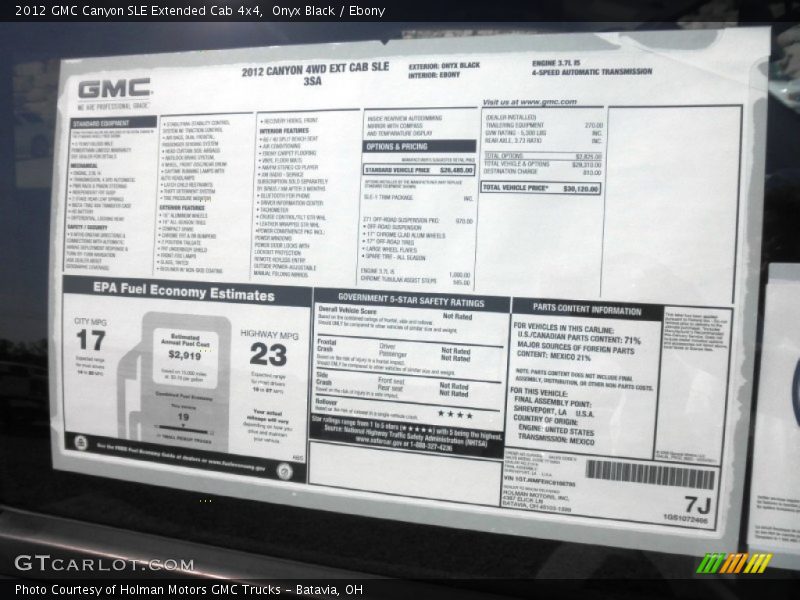Click the 'STANDARD VEHICLE PRICE' box
The height and width of the screenshot is (600, 800).
pyautogui.click(x=419, y=170)
